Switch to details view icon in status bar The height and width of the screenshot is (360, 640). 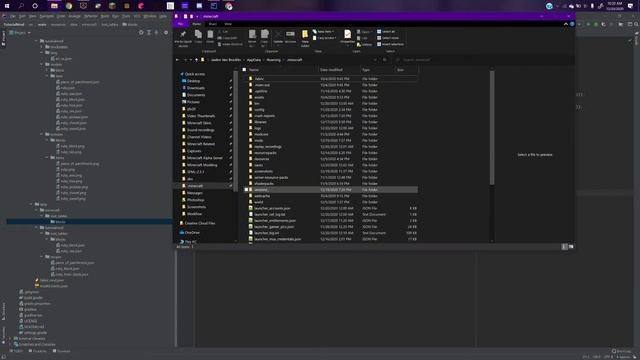pos(564,247)
